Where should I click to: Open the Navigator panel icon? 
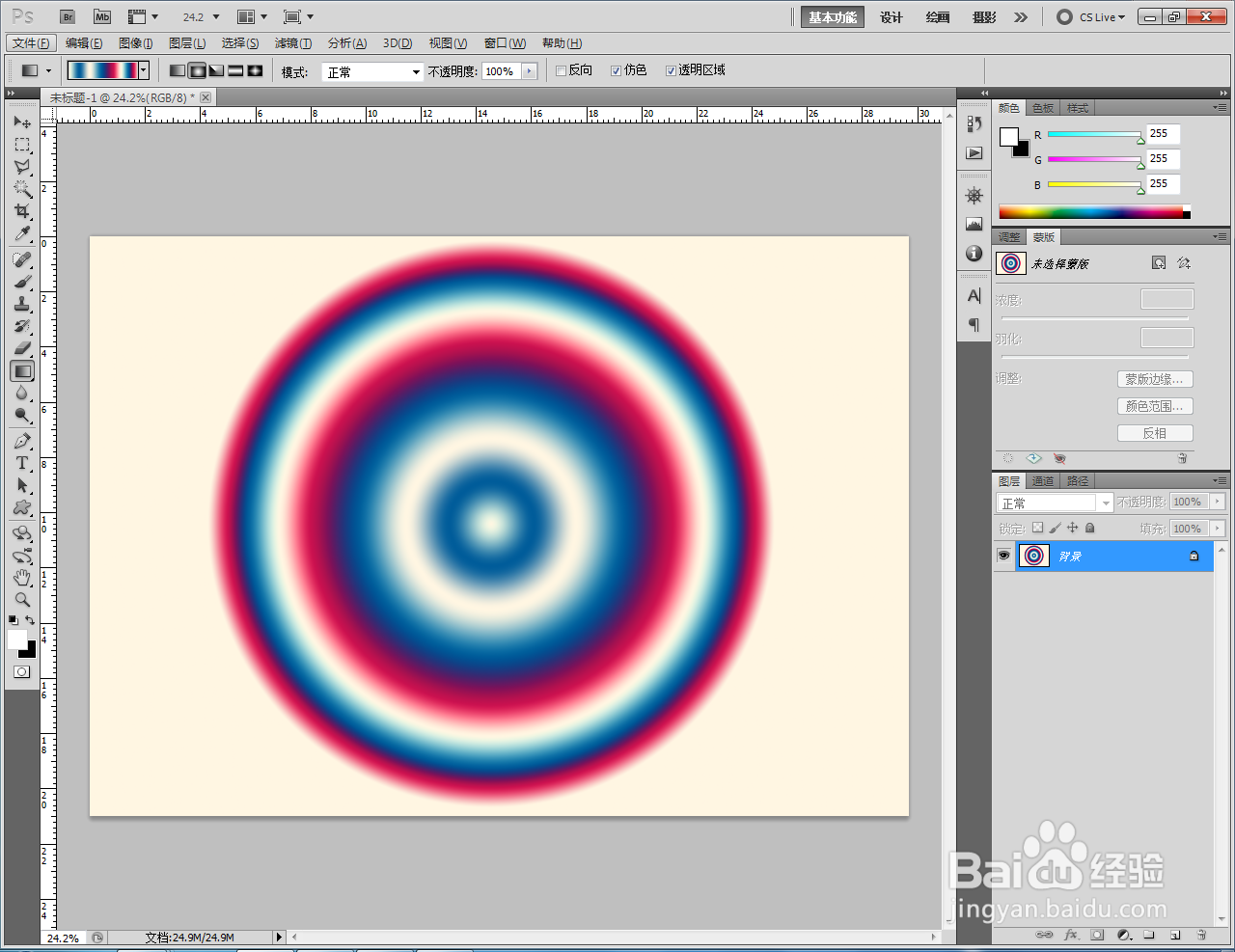pos(974,196)
